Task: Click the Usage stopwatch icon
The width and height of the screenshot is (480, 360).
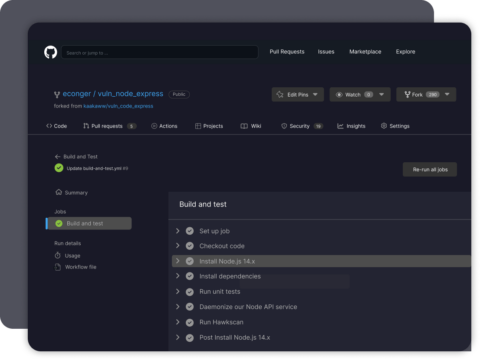Action: click(58, 256)
